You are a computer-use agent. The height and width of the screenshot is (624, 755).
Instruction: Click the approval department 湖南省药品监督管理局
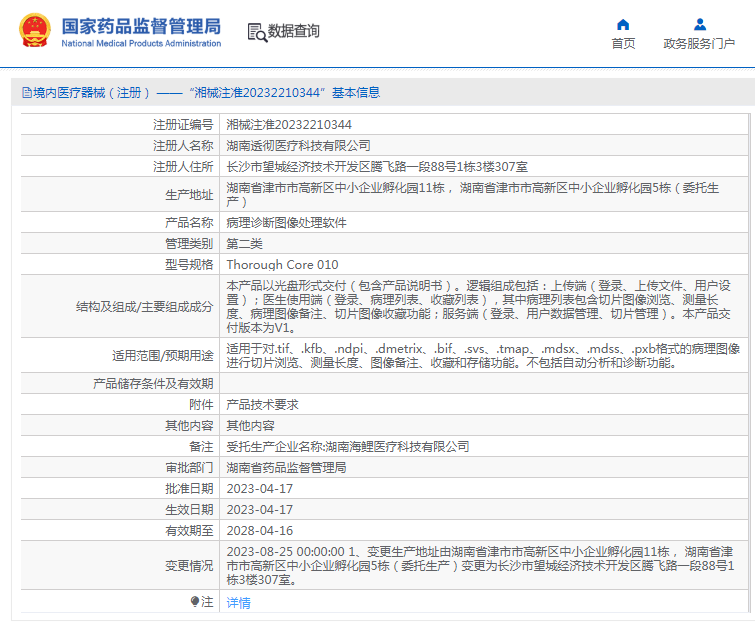click(286, 468)
